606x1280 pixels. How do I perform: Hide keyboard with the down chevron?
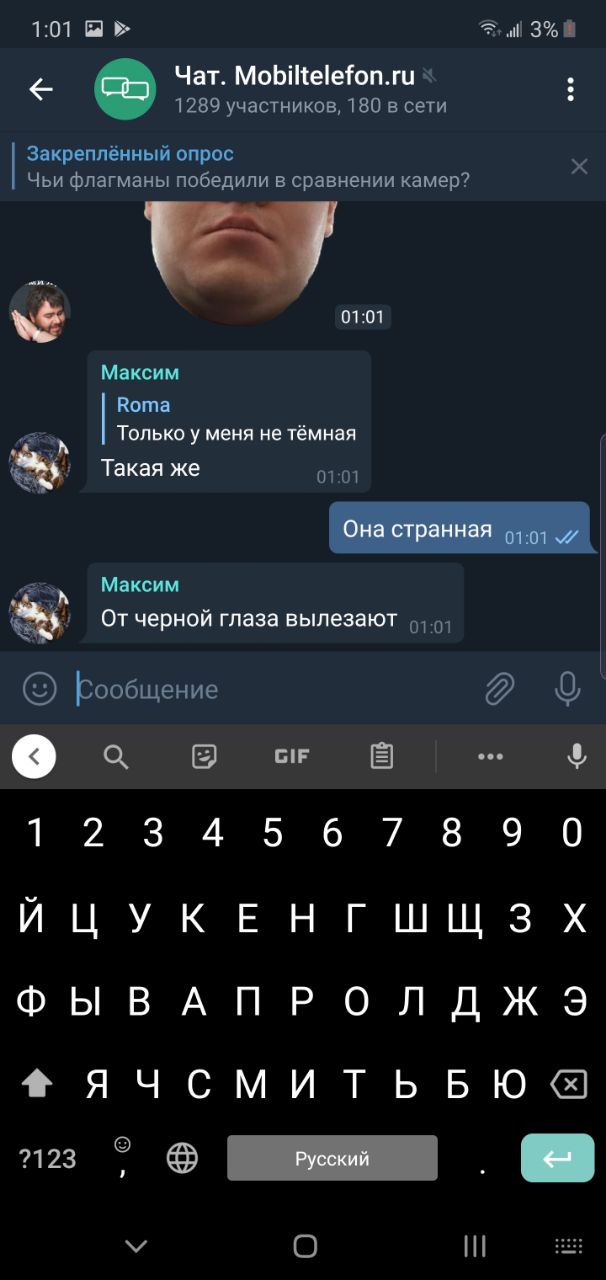tap(136, 1246)
